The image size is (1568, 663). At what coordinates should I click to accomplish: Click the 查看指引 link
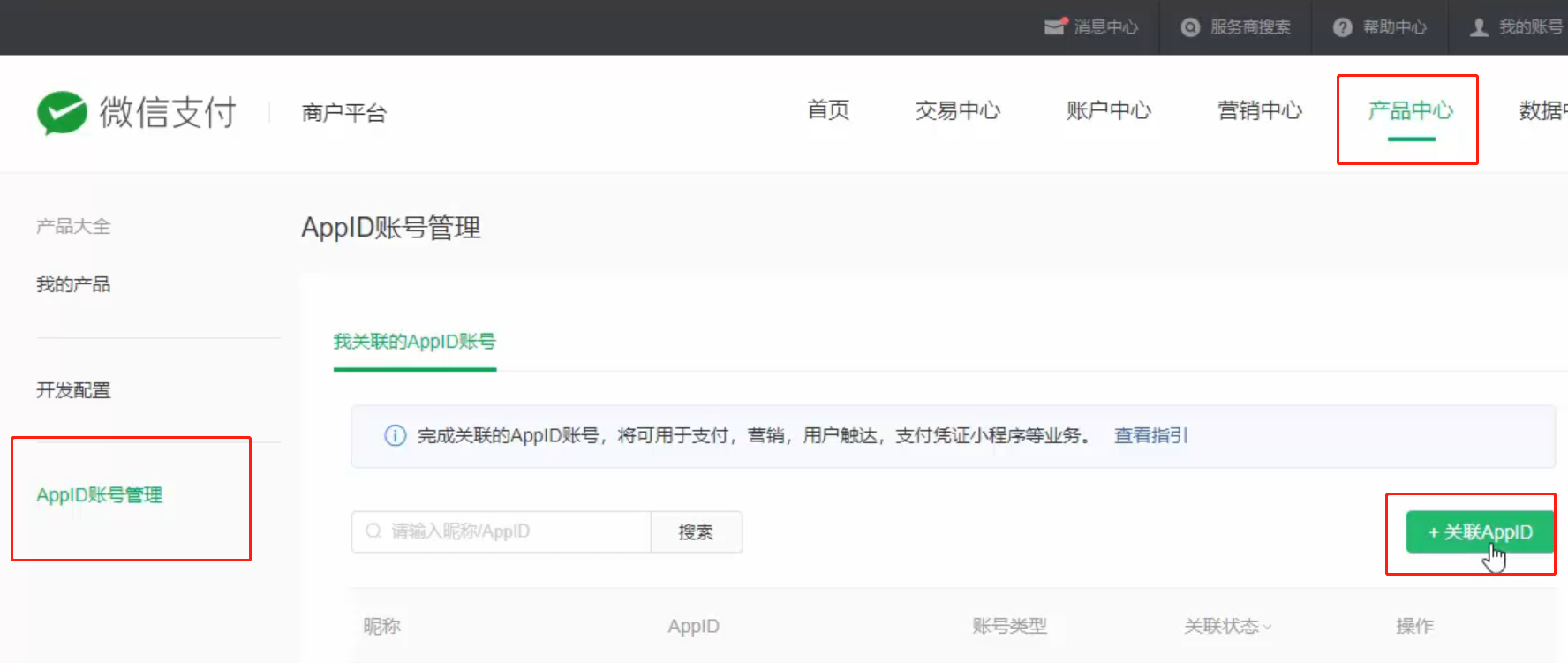1150,435
